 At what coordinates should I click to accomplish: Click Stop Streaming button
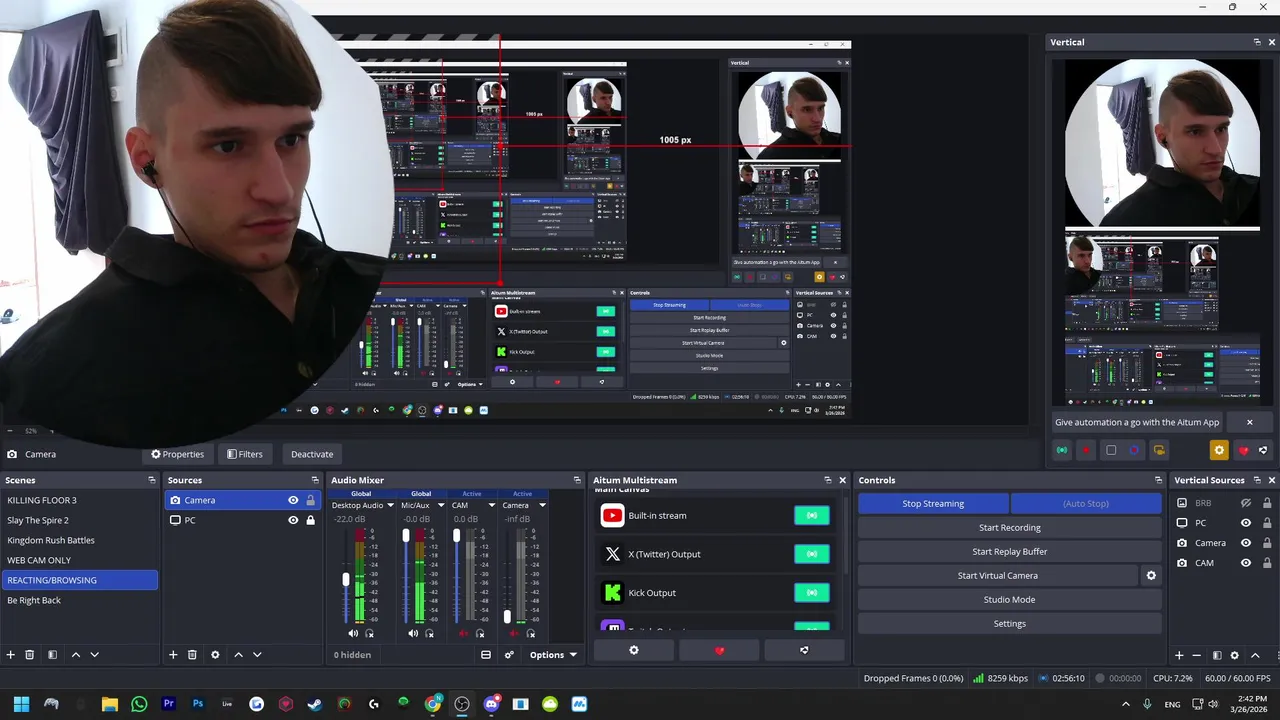click(933, 504)
